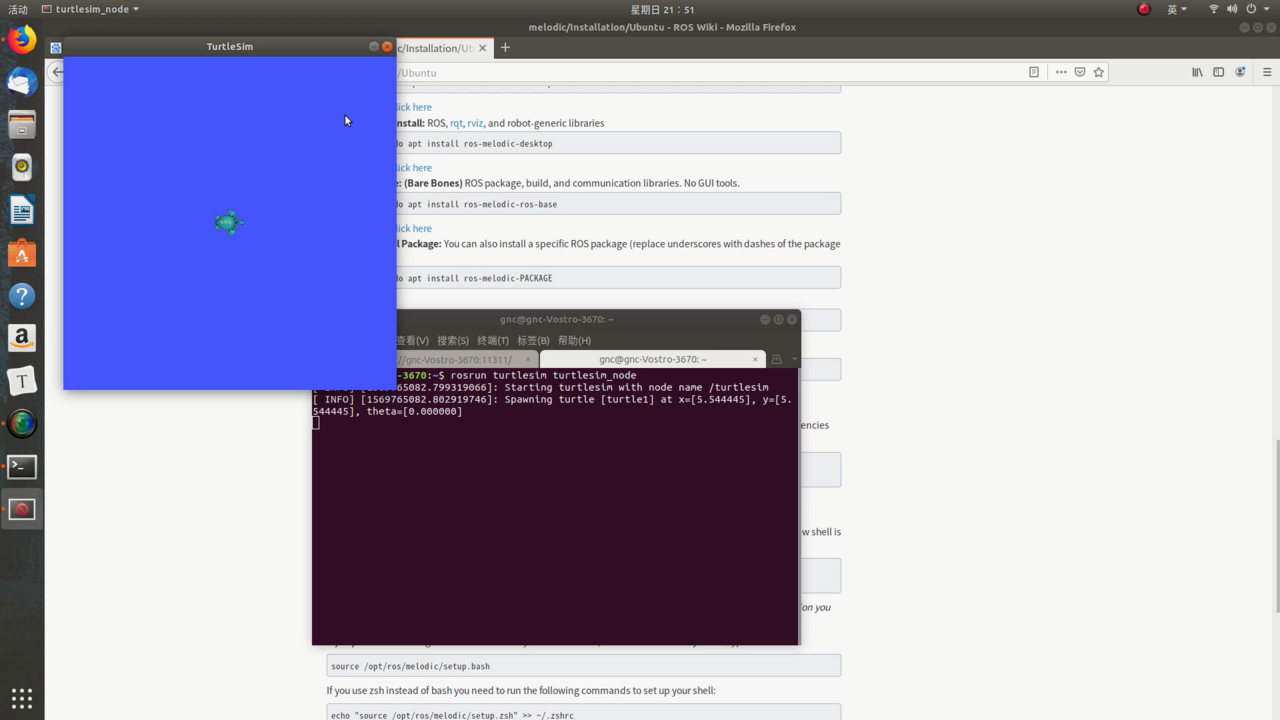This screenshot has width=1280, height=720.
Task: Launch LibreOffice Writer from the dock
Action: [x=22, y=210]
